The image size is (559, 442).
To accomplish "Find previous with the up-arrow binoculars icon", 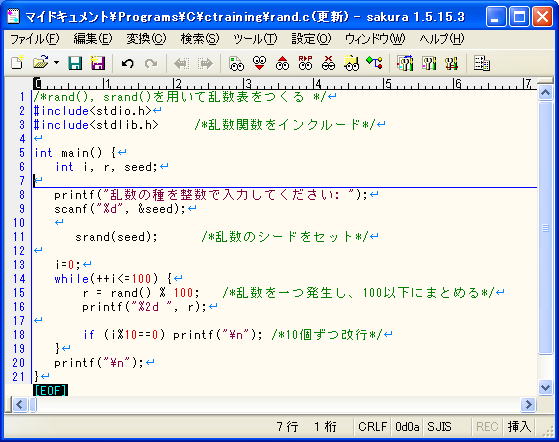I will click(x=282, y=63).
